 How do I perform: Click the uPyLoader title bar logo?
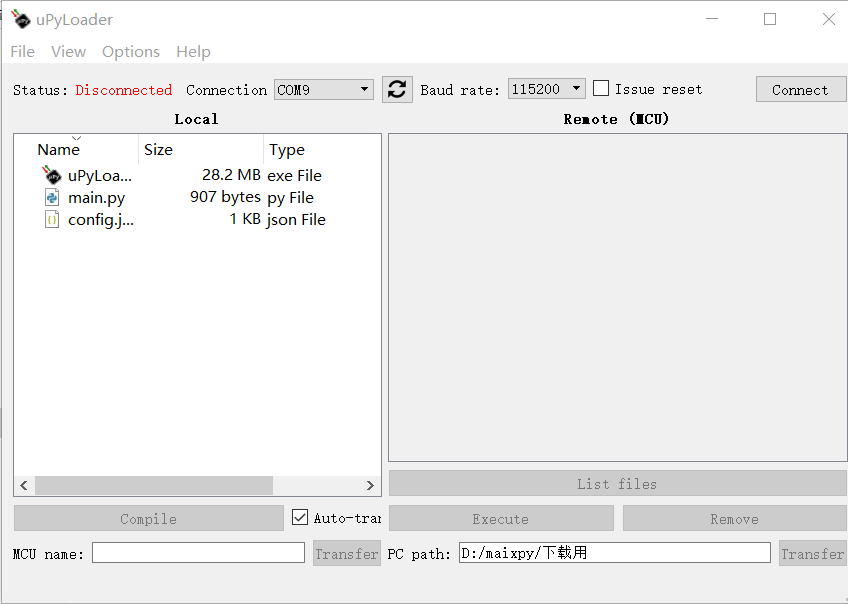[x=21, y=19]
